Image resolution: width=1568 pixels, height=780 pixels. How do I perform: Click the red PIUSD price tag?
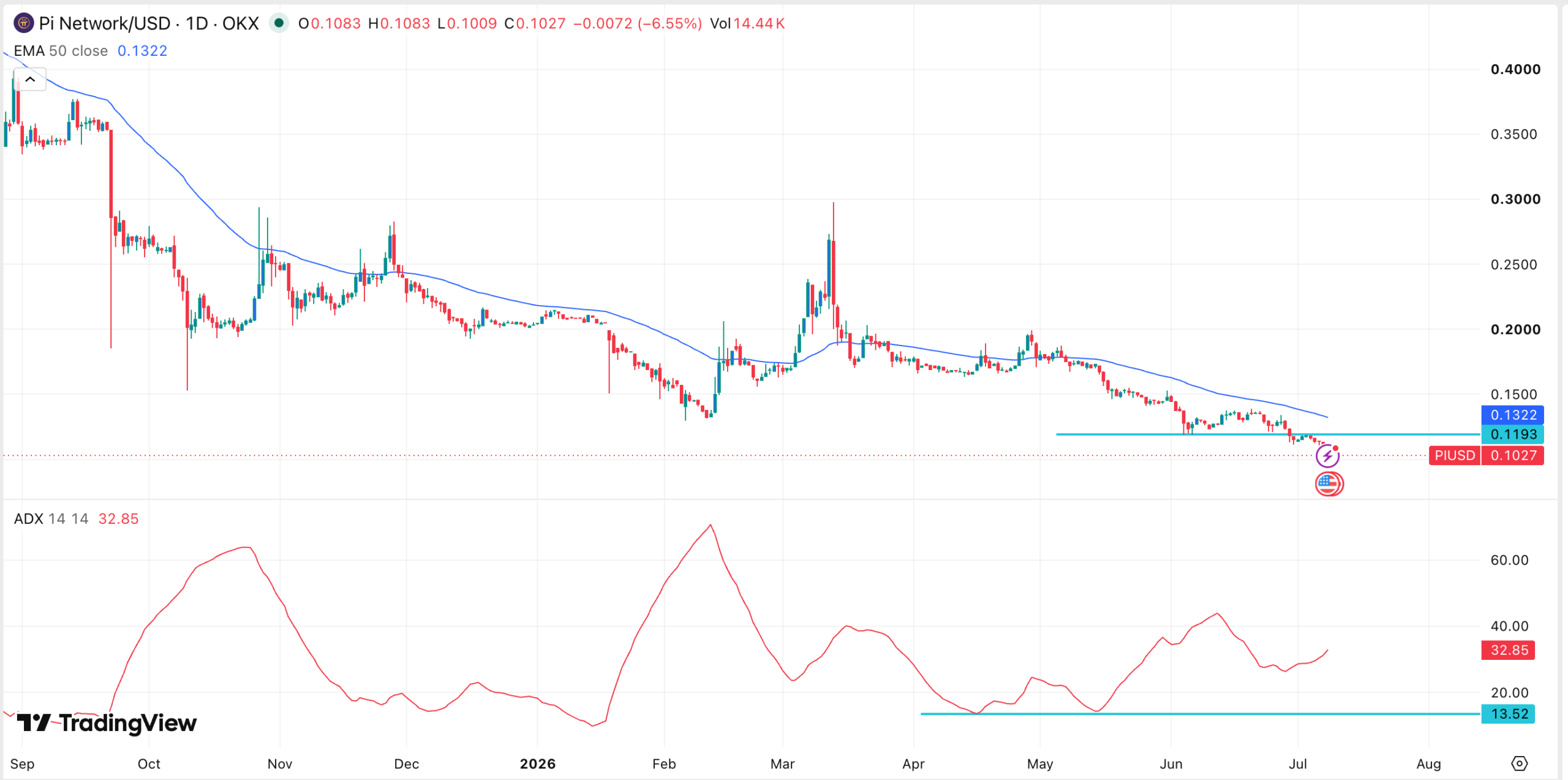pos(1455,456)
